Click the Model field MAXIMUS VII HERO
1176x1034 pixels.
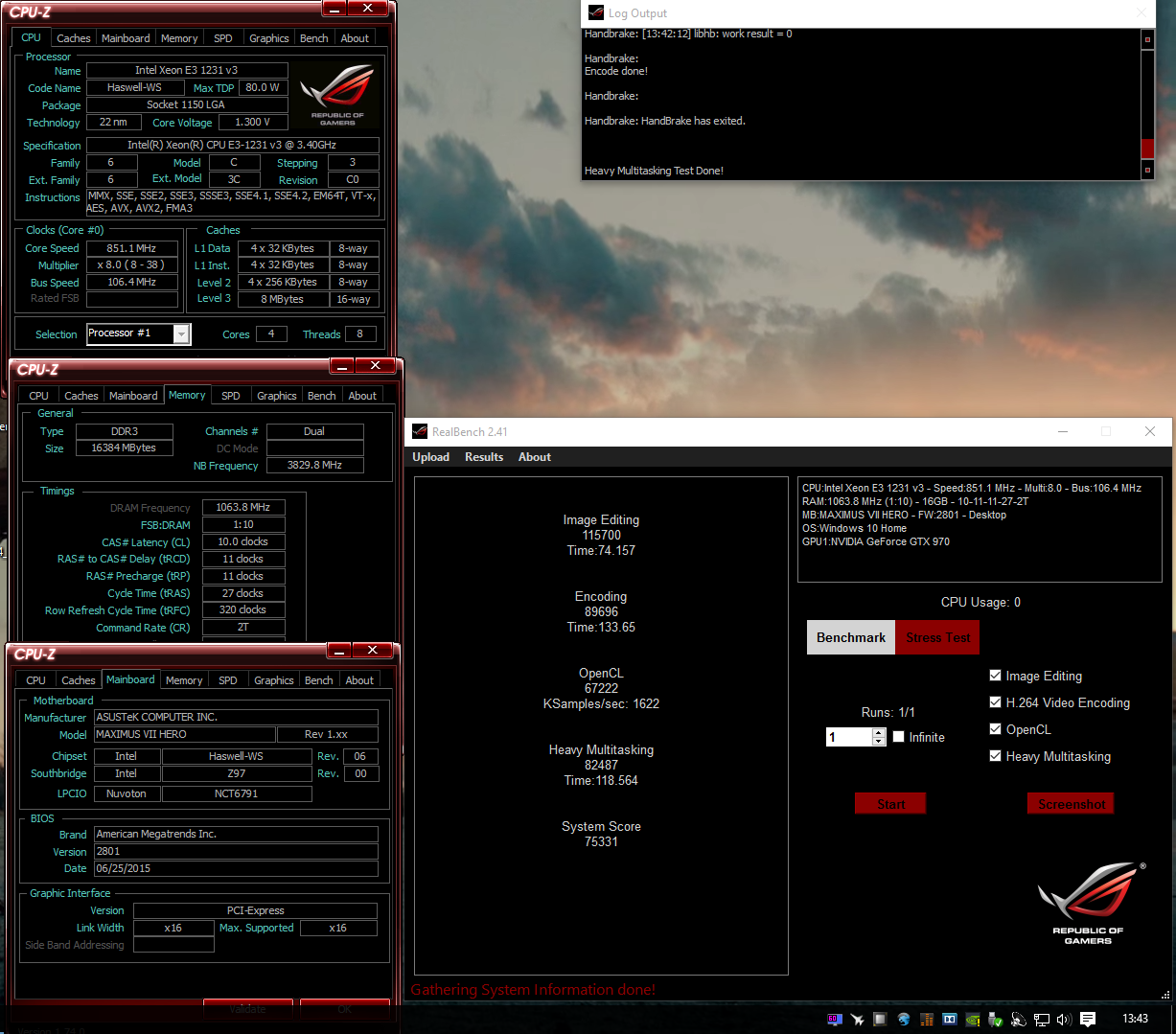tap(184, 735)
